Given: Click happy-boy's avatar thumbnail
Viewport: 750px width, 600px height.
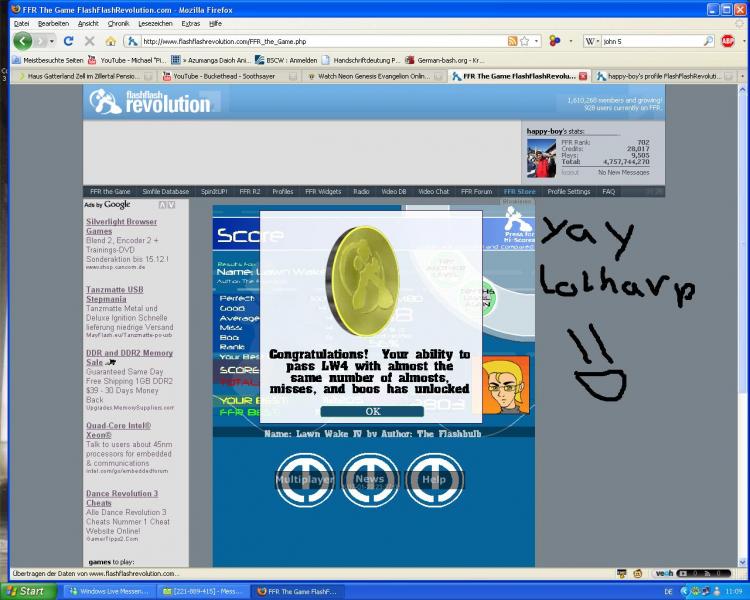Looking at the screenshot, I should (x=541, y=158).
